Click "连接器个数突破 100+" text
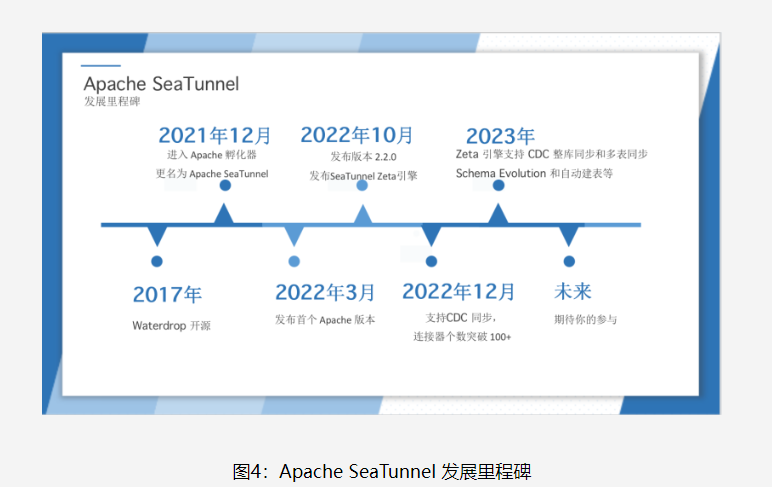The width and height of the screenshot is (772, 487). coord(462,337)
